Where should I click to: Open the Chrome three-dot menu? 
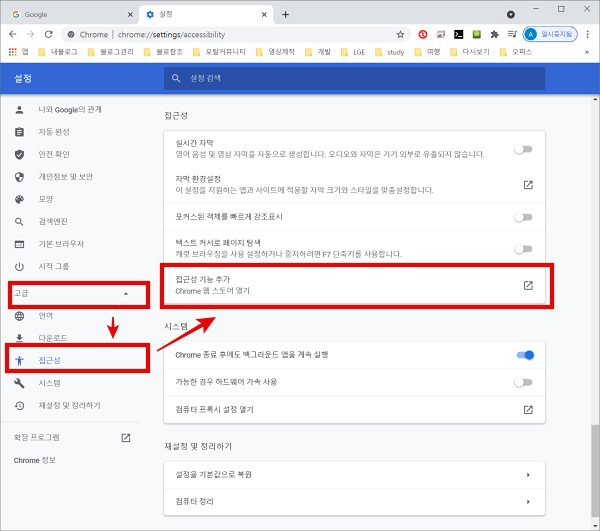pos(587,34)
